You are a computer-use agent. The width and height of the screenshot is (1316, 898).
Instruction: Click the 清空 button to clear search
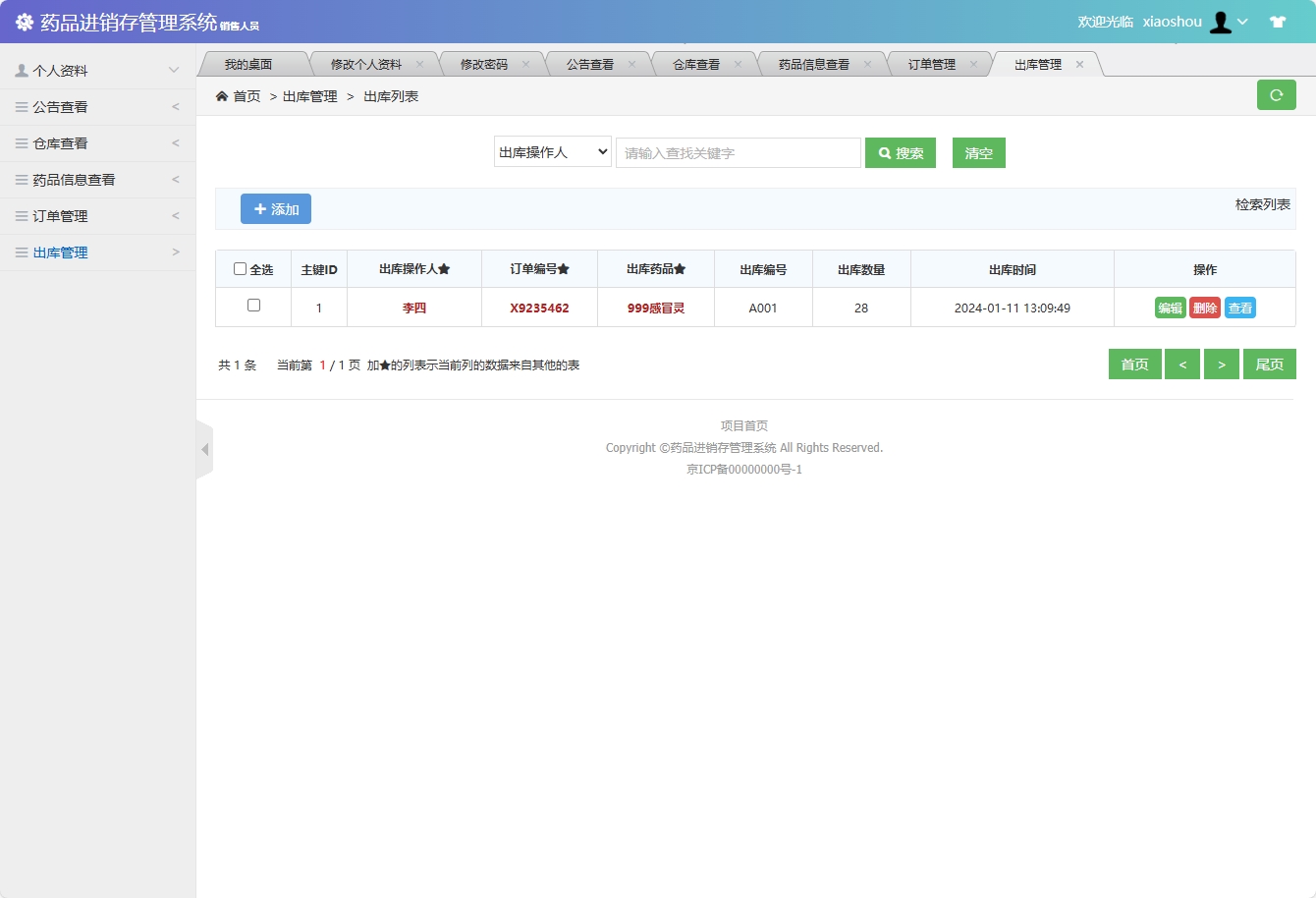tap(978, 152)
